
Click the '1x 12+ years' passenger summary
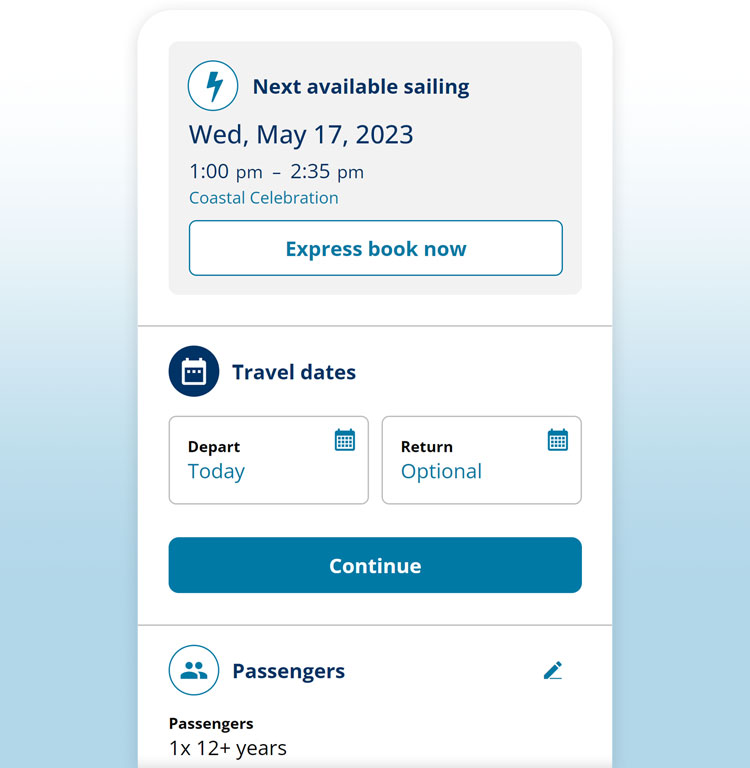(228, 748)
